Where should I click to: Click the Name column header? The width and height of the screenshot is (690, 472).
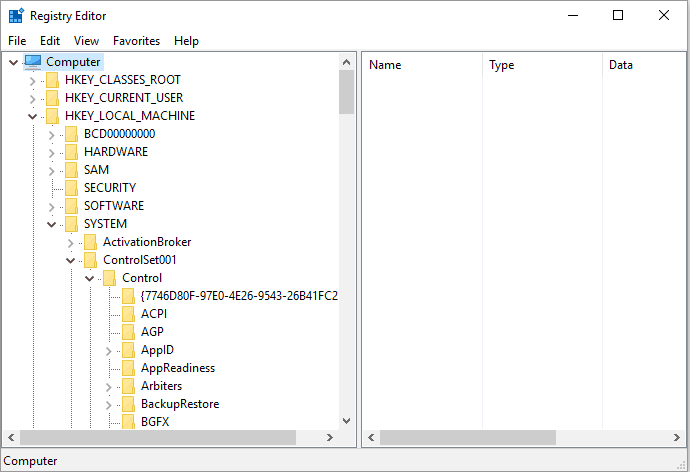point(422,65)
